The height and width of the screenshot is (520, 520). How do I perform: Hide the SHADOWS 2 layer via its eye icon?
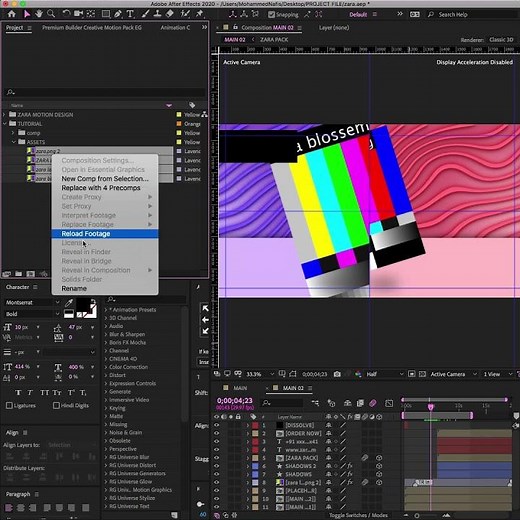click(216, 466)
